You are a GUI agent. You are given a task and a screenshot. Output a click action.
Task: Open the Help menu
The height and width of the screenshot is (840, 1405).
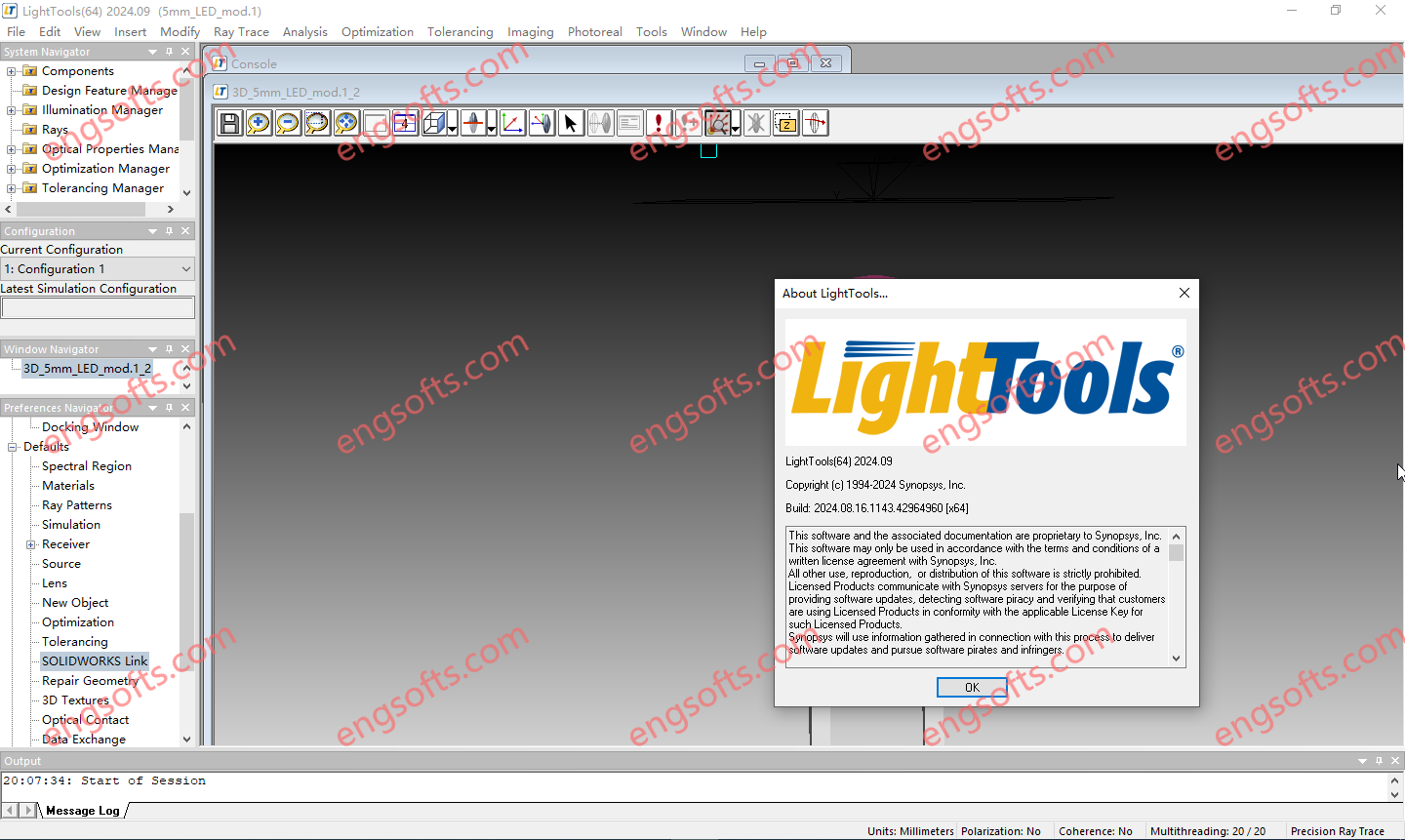(753, 31)
